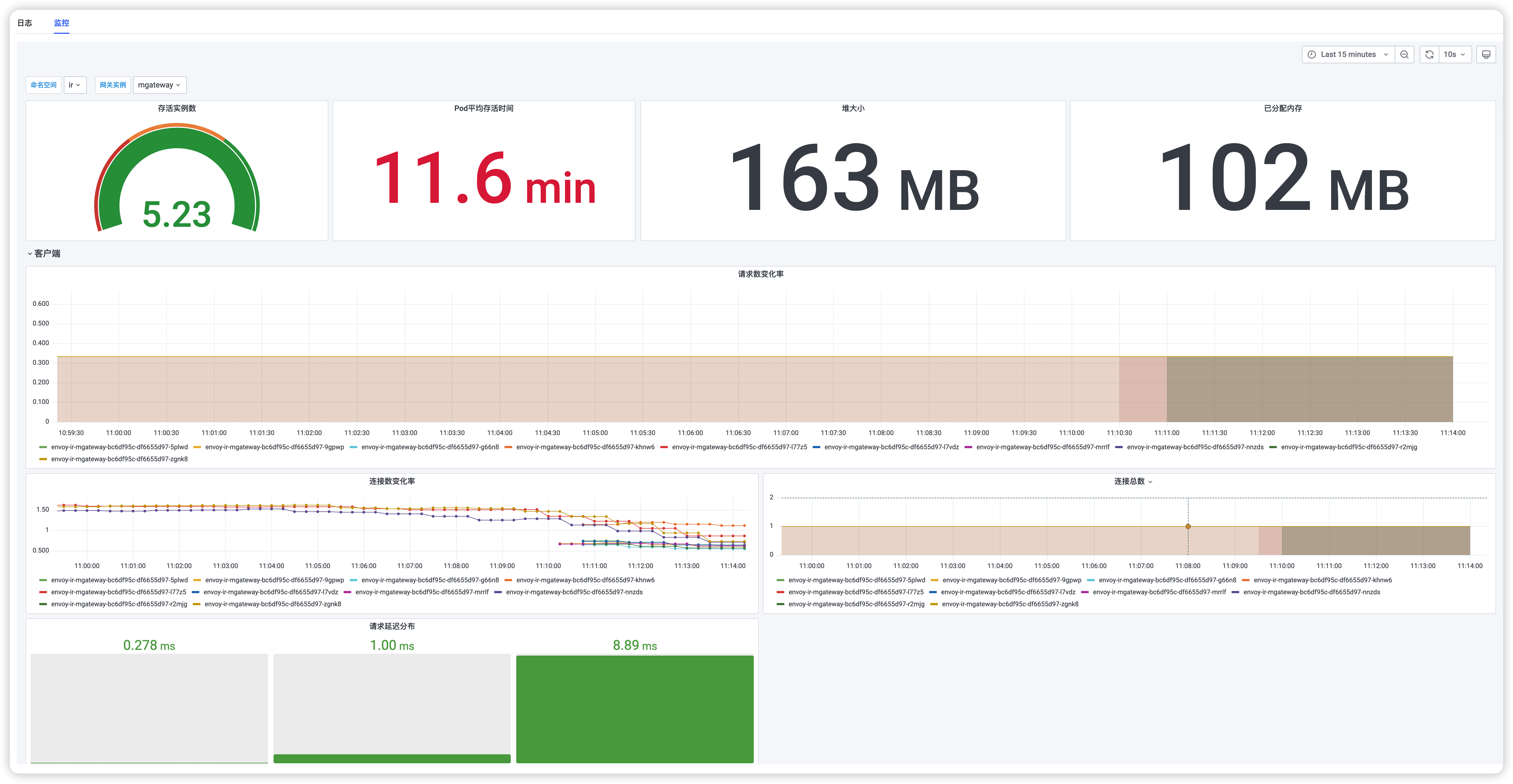Open the 10s refresh interval dropdown
This screenshot has width=1513, height=784.
coord(1454,55)
